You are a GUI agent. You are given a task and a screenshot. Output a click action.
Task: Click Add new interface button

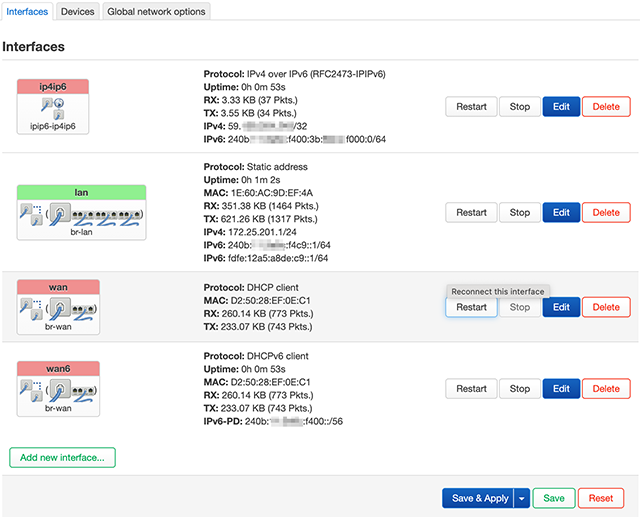click(x=63, y=457)
